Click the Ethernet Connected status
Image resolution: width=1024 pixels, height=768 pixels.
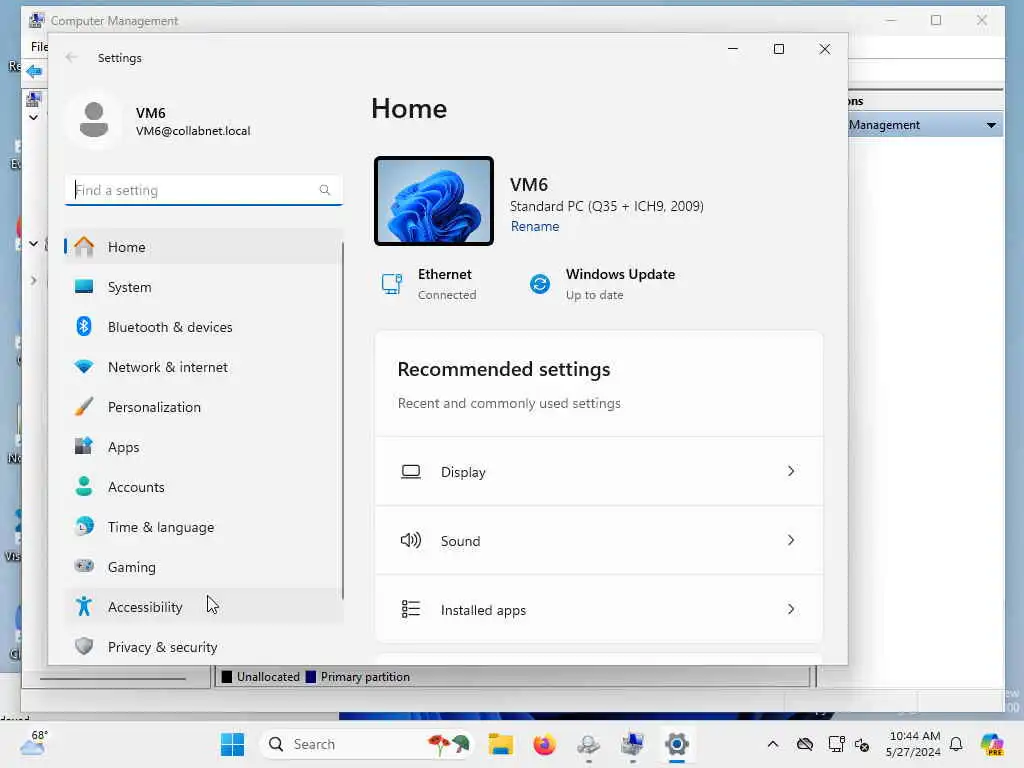[447, 295]
